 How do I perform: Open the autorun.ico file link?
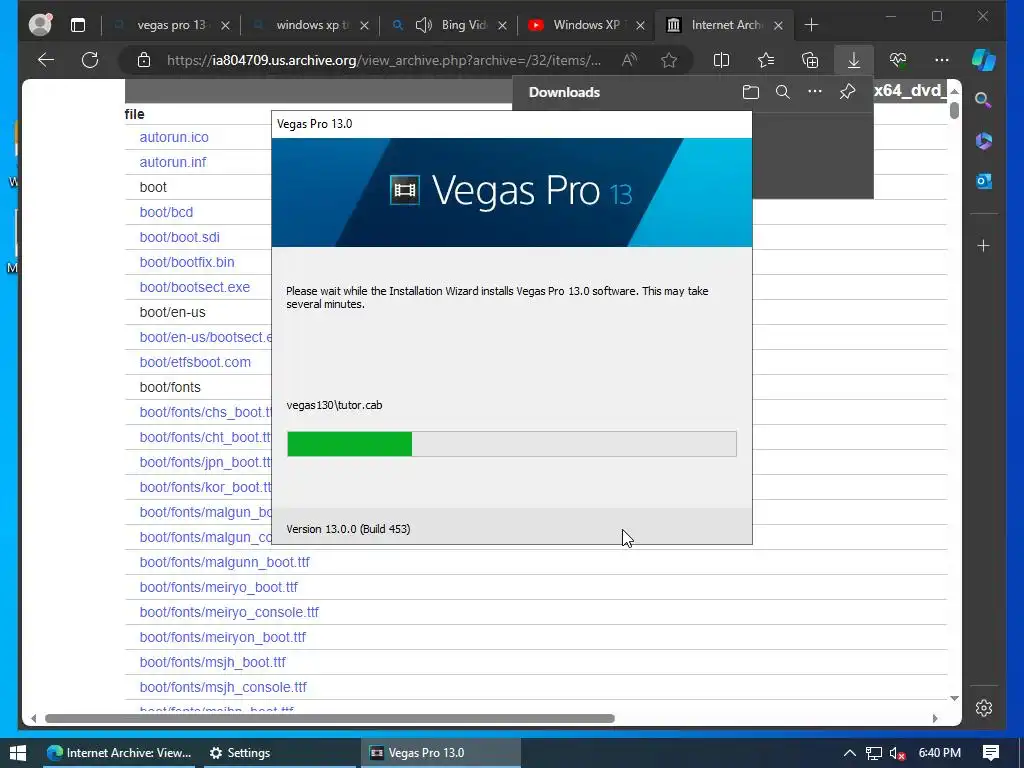point(174,137)
